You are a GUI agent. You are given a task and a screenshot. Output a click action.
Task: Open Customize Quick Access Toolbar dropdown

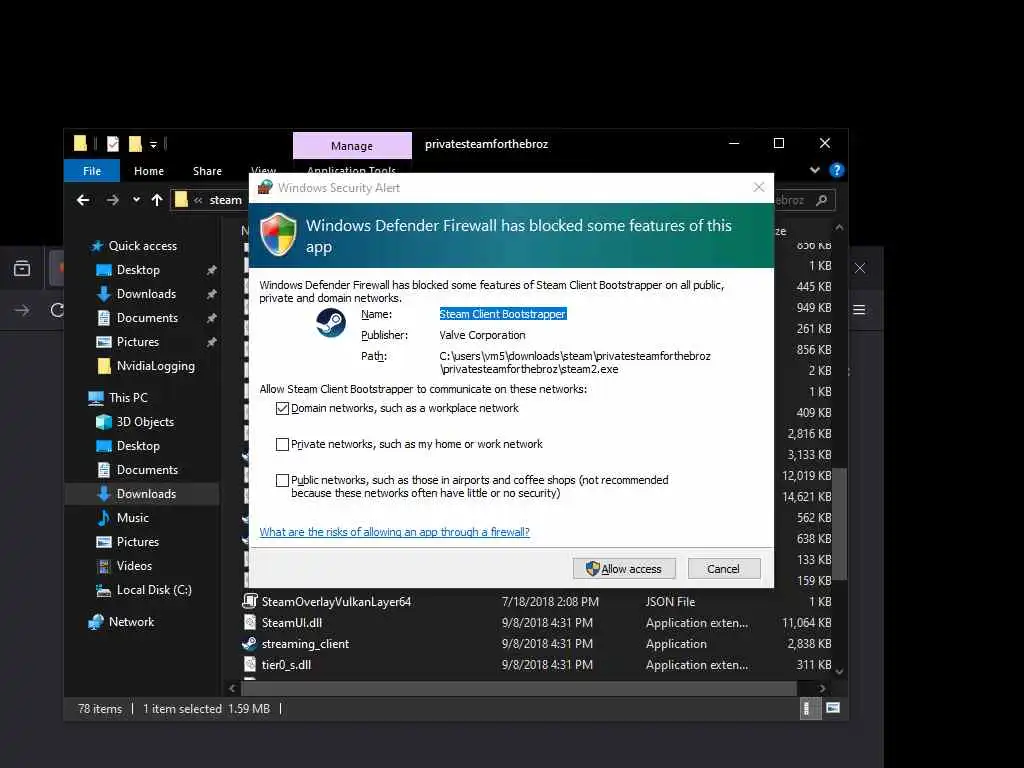(x=153, y=144)
